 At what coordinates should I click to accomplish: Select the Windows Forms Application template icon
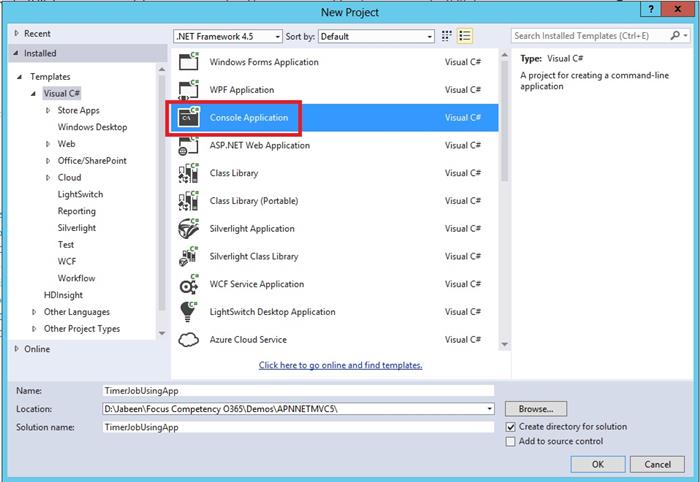coord(188,62)
